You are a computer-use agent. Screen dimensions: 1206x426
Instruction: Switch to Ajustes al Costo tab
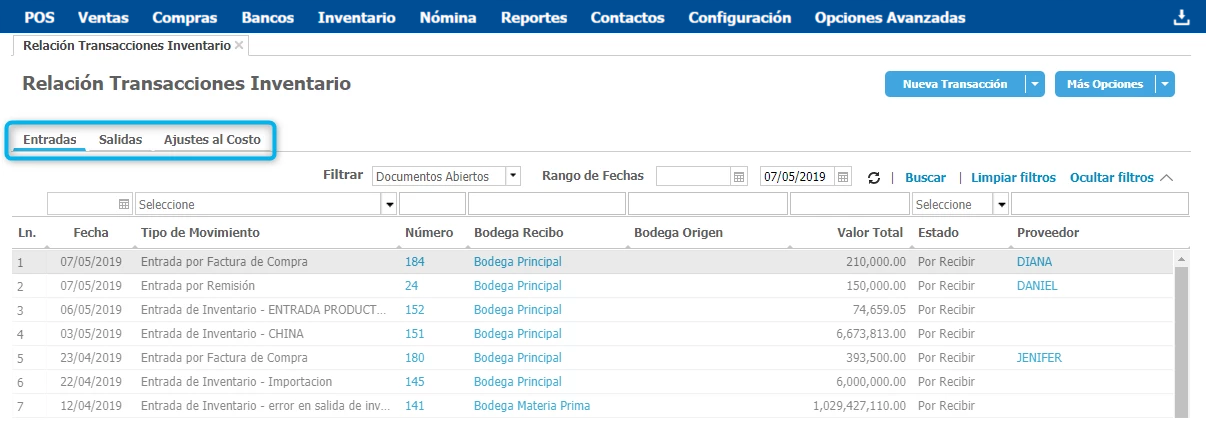point(212,140)
